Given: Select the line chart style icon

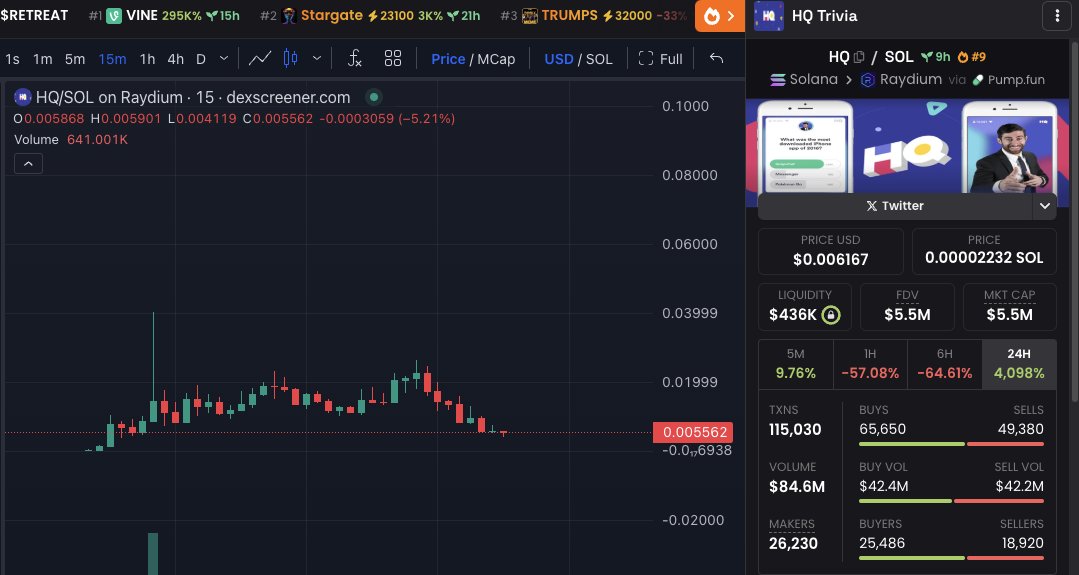Looking at the screenshot, I should [x=259, y=59].
